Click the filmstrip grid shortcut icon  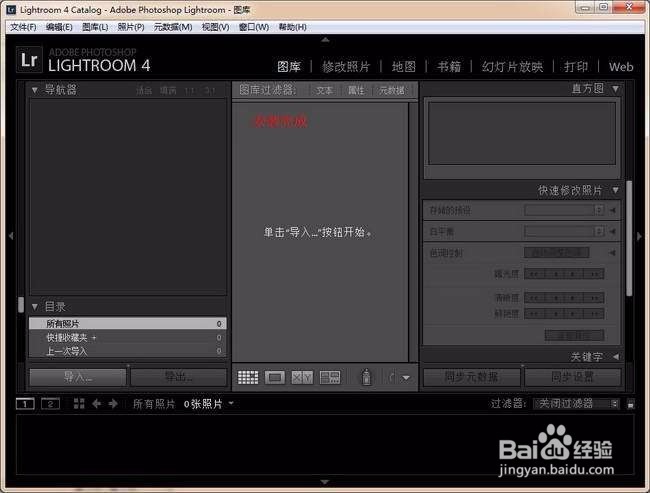[79, 403]
